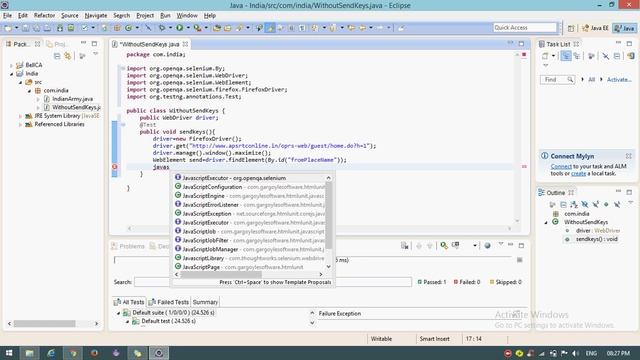Click the Save toolbar icon
Screen dimensions: 640x360
26,28
